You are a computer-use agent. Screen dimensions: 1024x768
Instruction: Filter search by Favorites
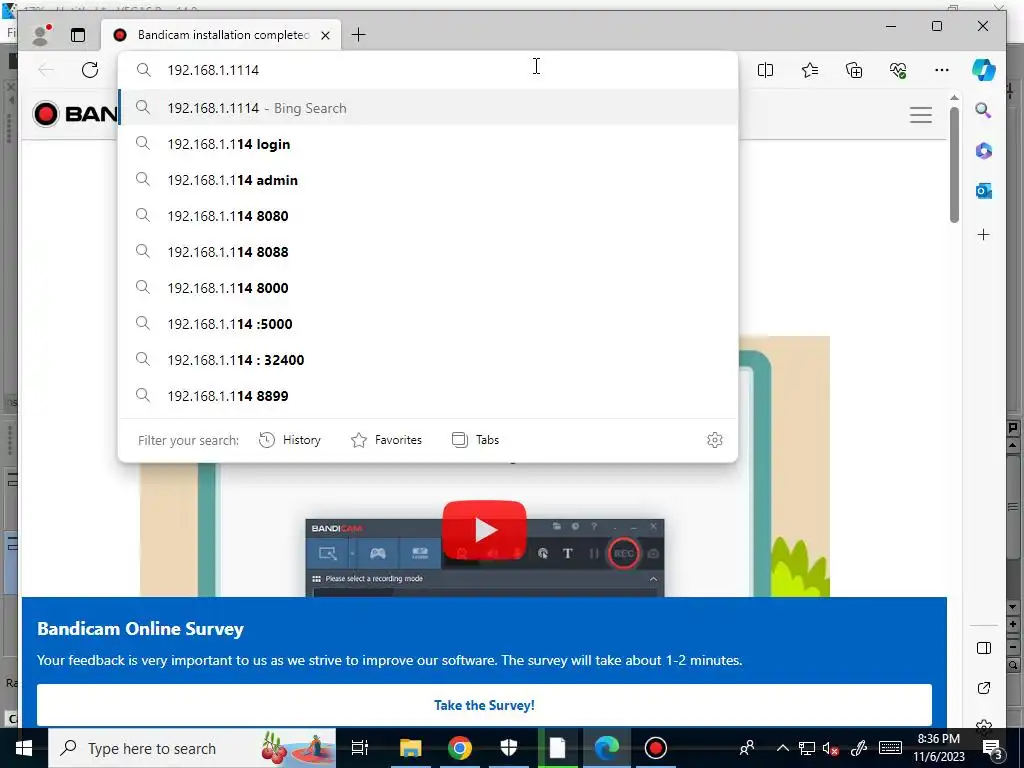[x=387, y=440]
